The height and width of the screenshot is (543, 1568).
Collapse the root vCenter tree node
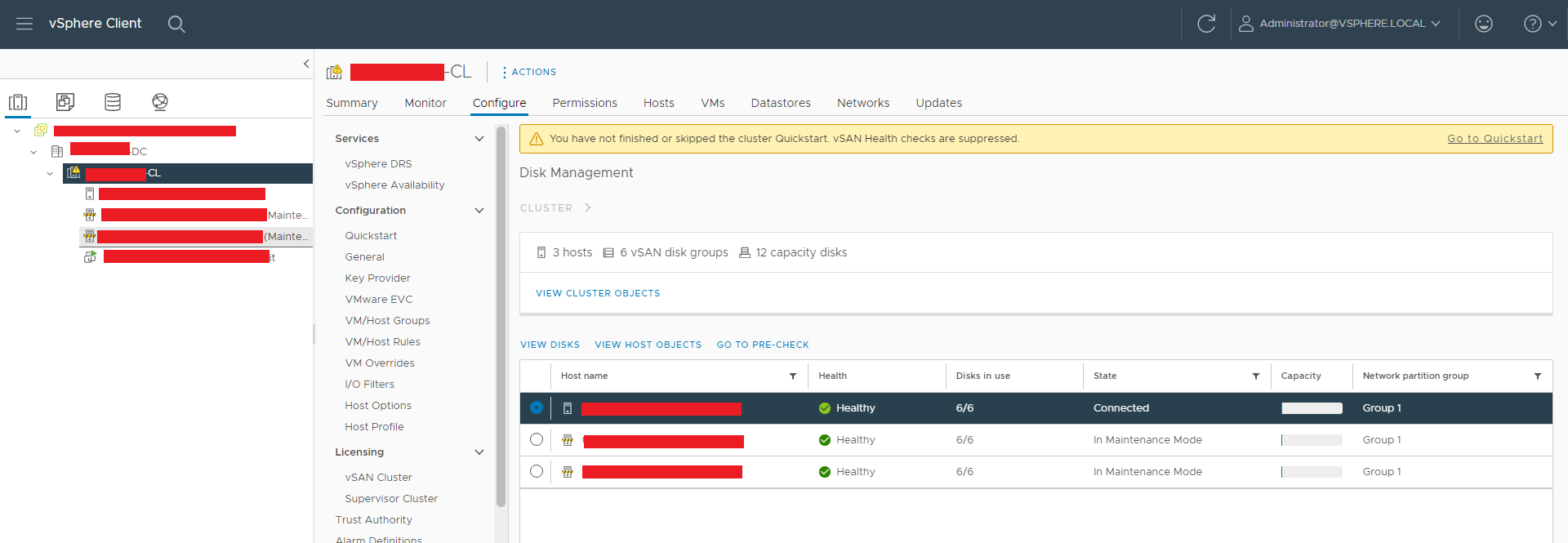[x=17, y=131]
